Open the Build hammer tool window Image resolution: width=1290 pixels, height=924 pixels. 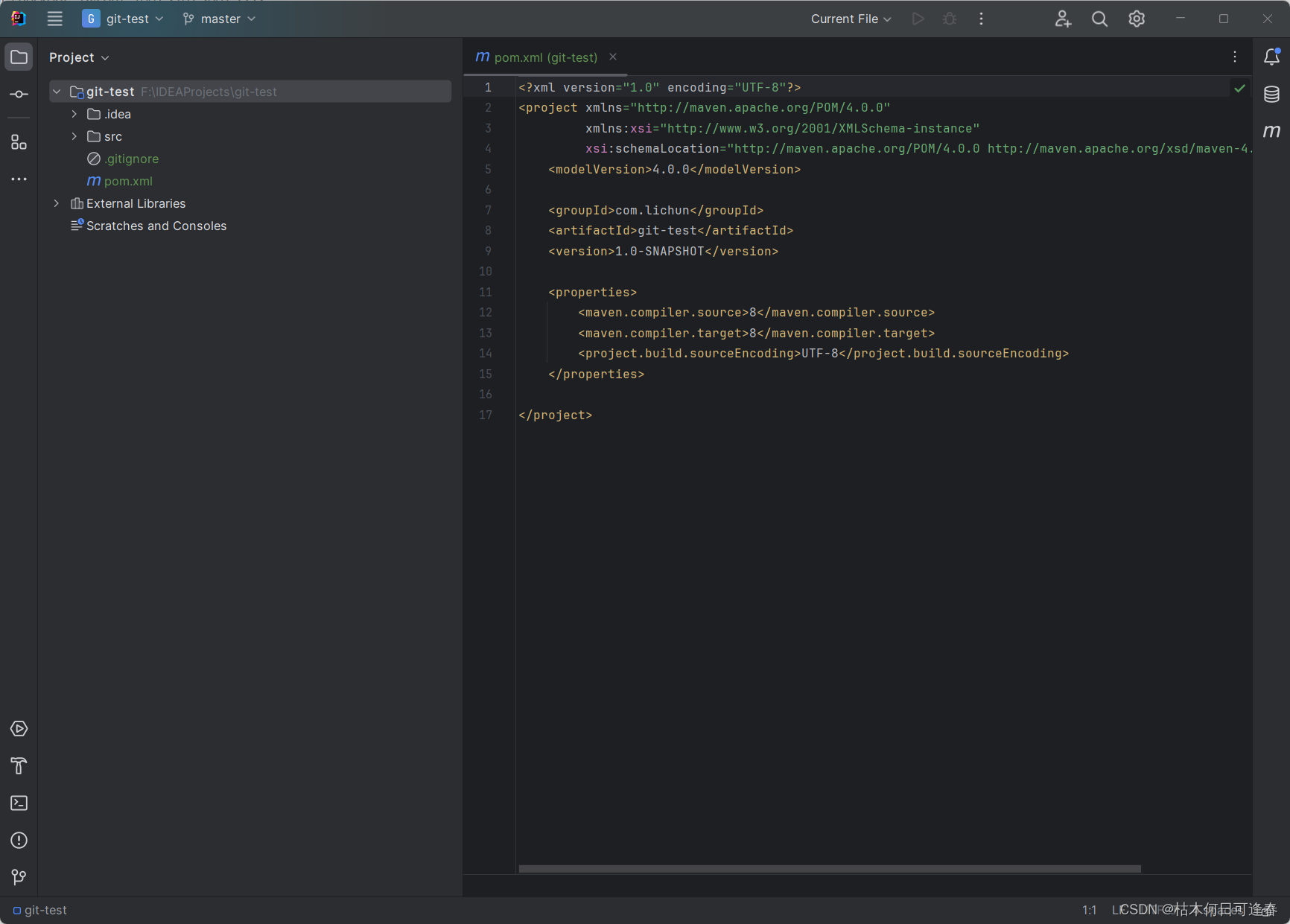[19, 766]
